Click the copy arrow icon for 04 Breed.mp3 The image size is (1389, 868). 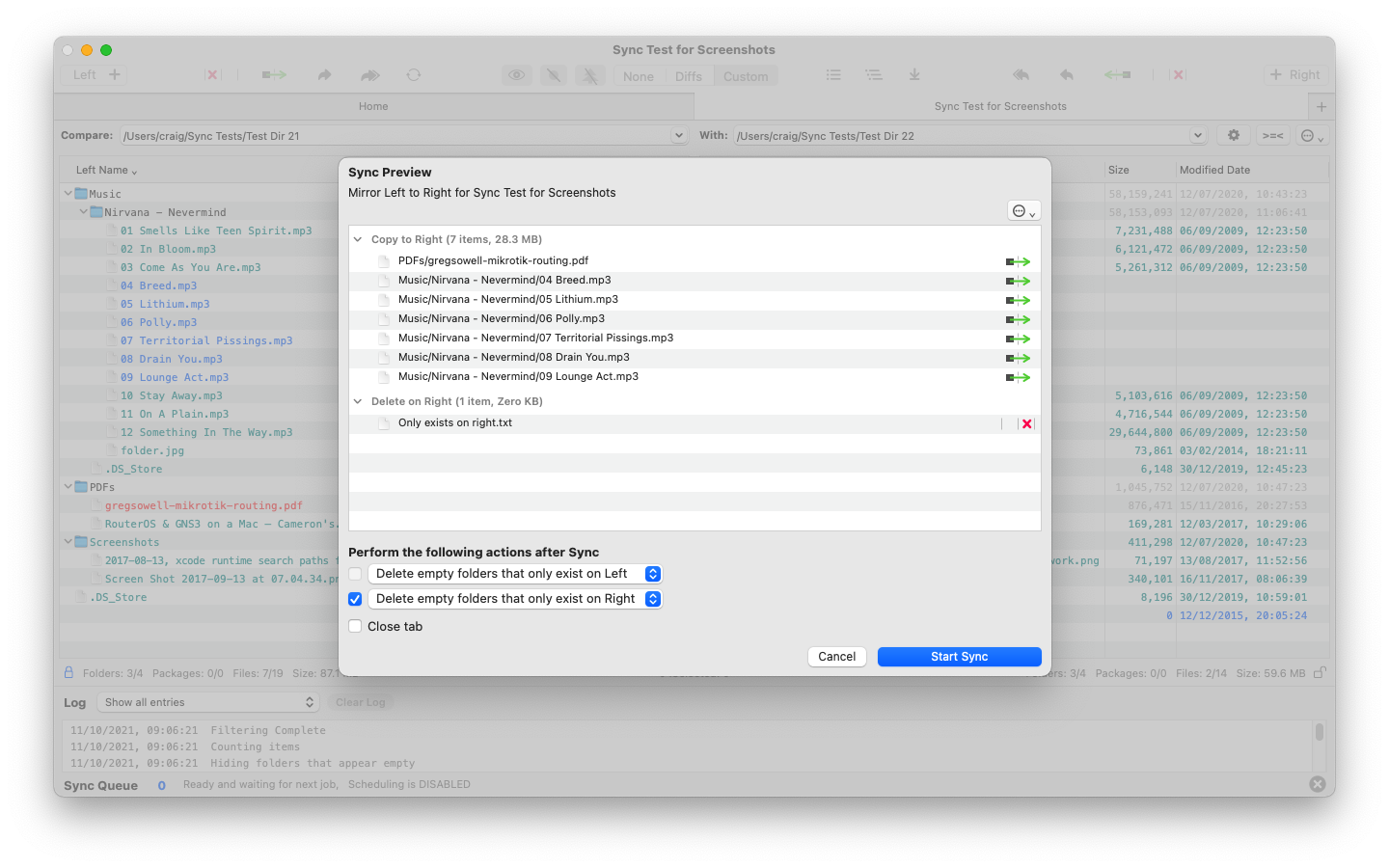click(x=1018, y=281)
